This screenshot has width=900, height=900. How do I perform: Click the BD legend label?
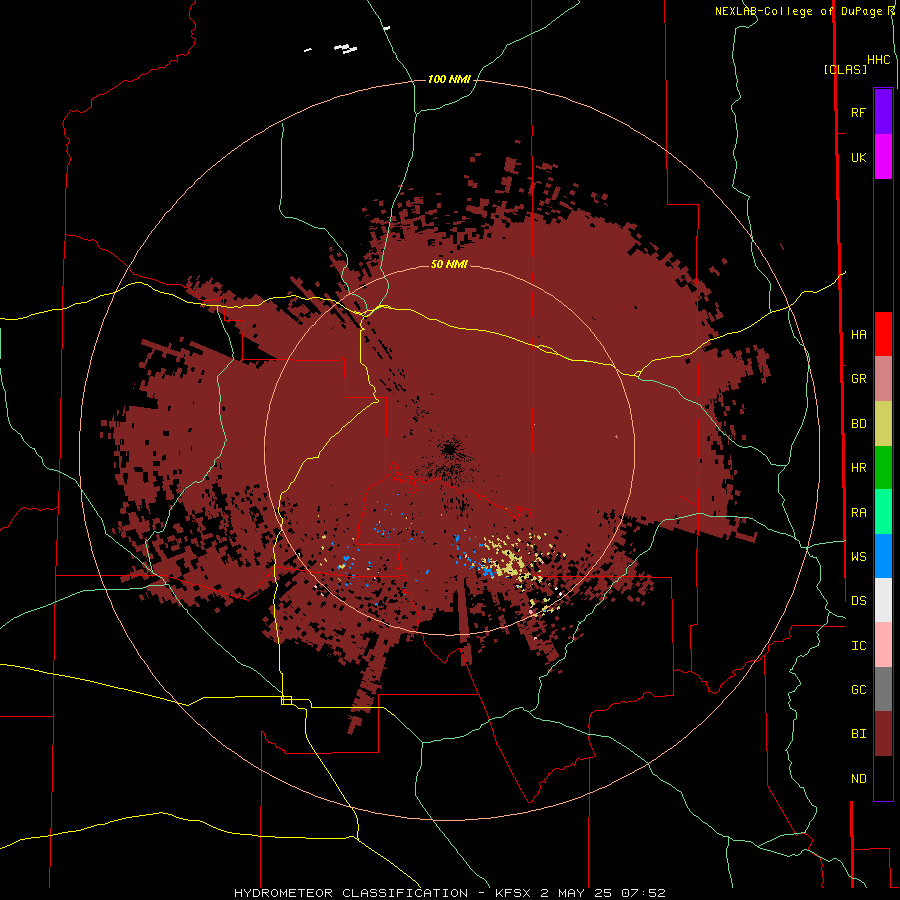858,424
